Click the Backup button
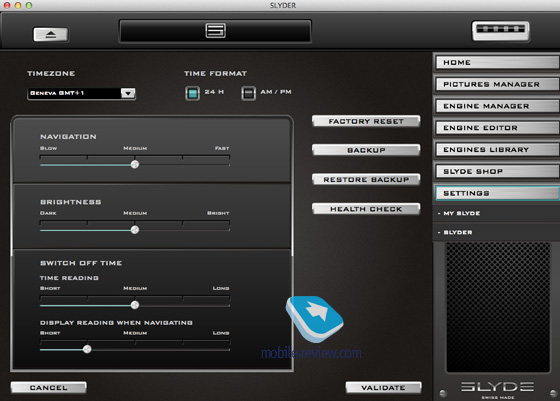 point(366,150)
